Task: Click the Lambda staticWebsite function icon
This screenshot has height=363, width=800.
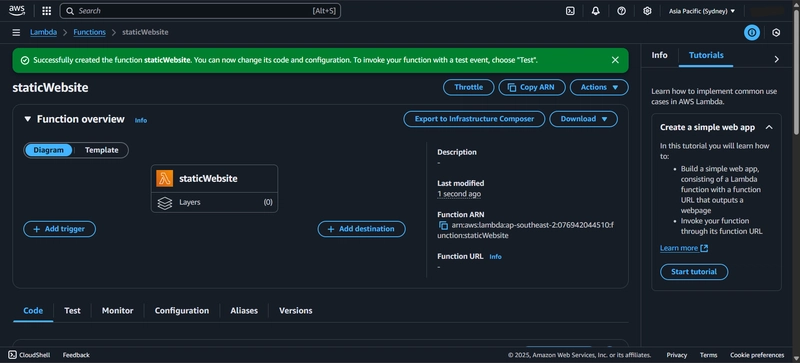Action: point(165,178)
